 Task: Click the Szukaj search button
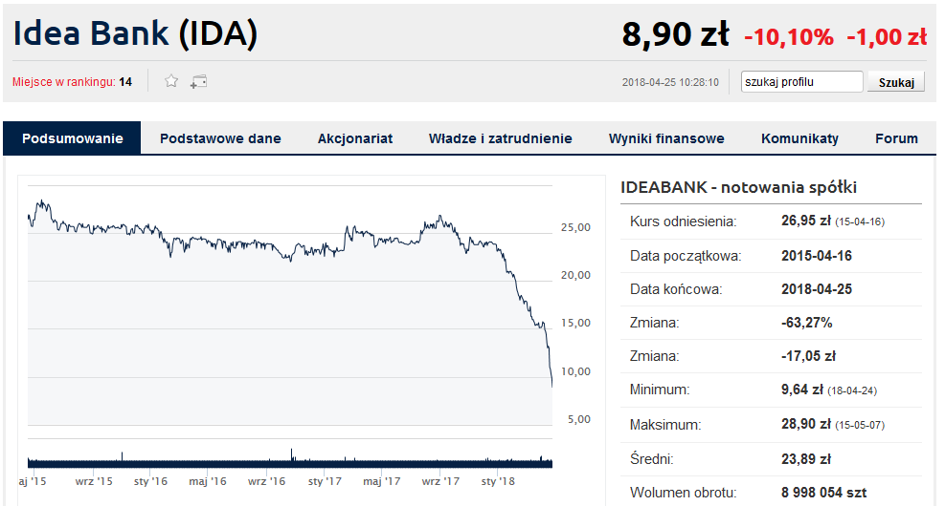click(x=896, y=82)
